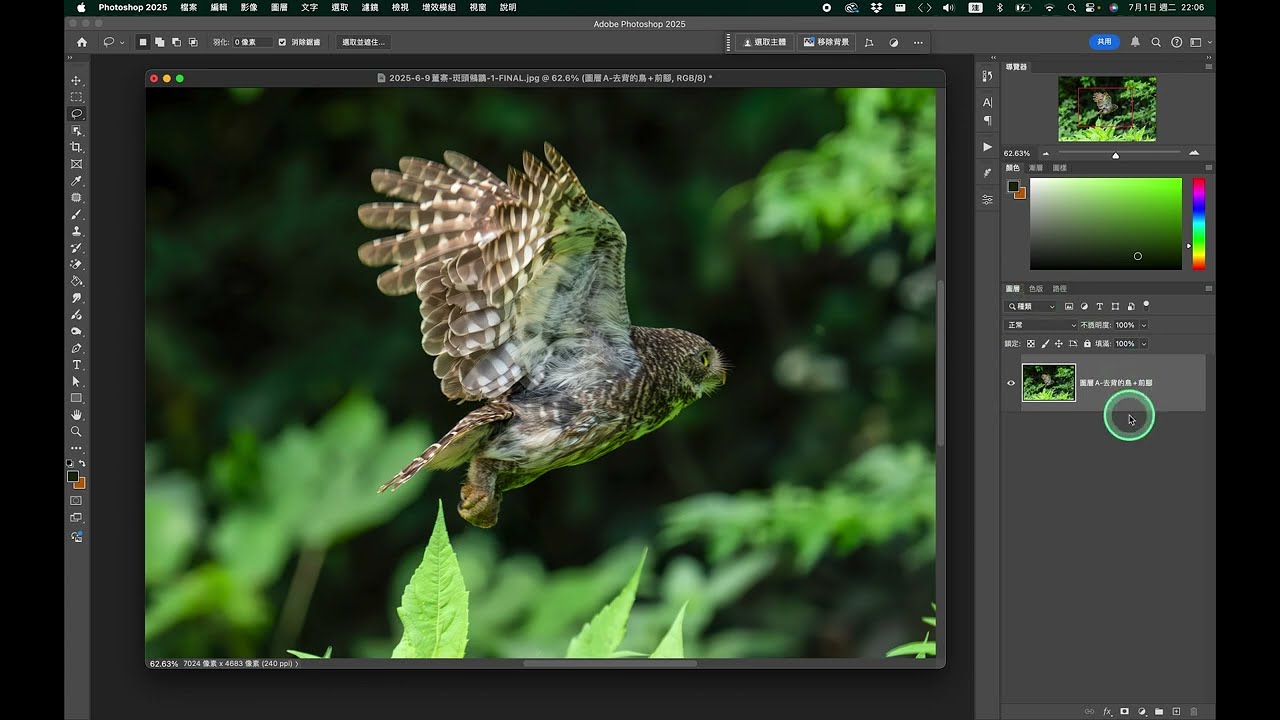Select the History Brush tool
Viewport: 1280px width, 720px height.
tap(76, 248)
